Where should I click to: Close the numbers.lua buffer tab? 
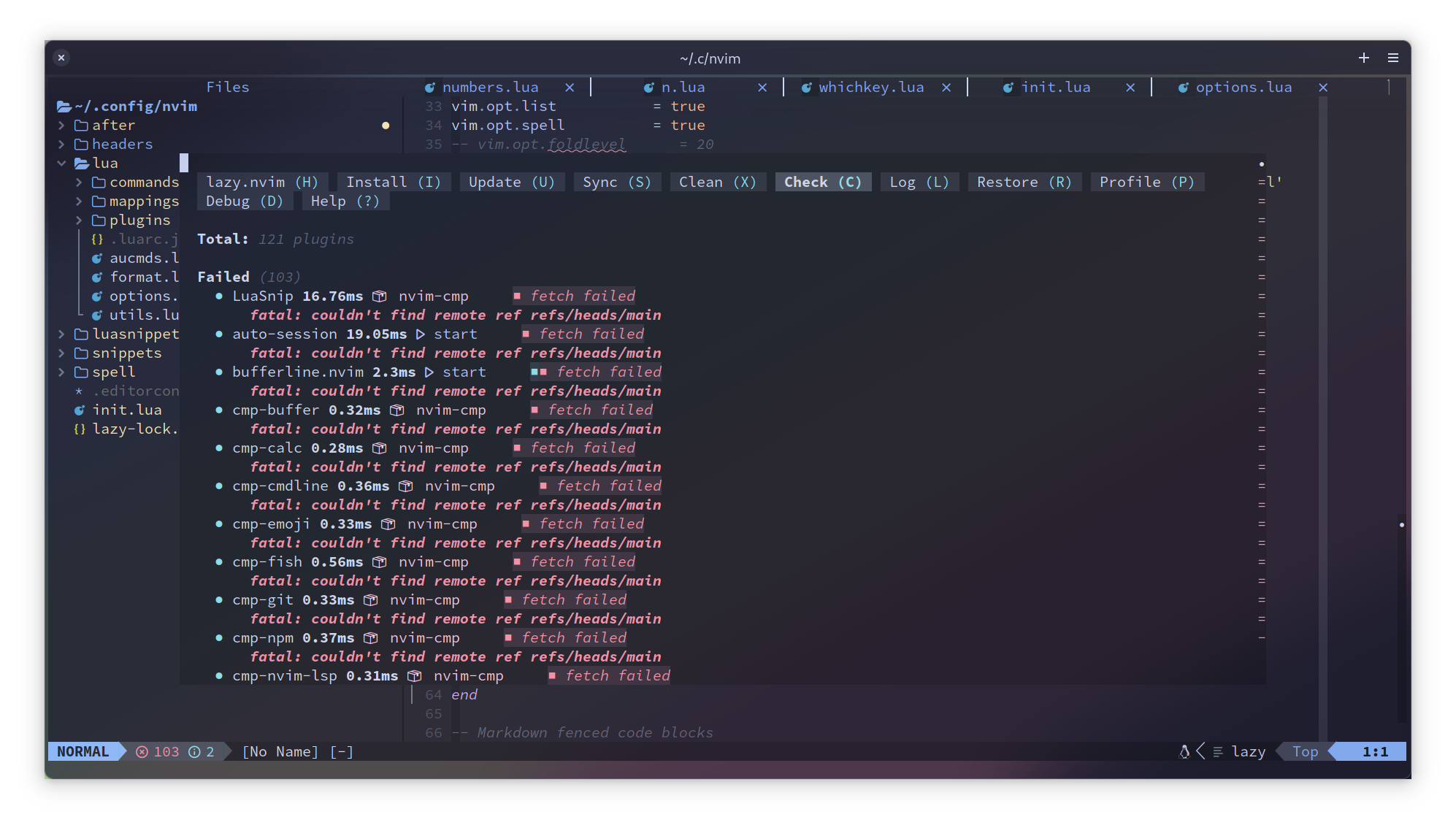pyautogui.click(x=570, y=88)
